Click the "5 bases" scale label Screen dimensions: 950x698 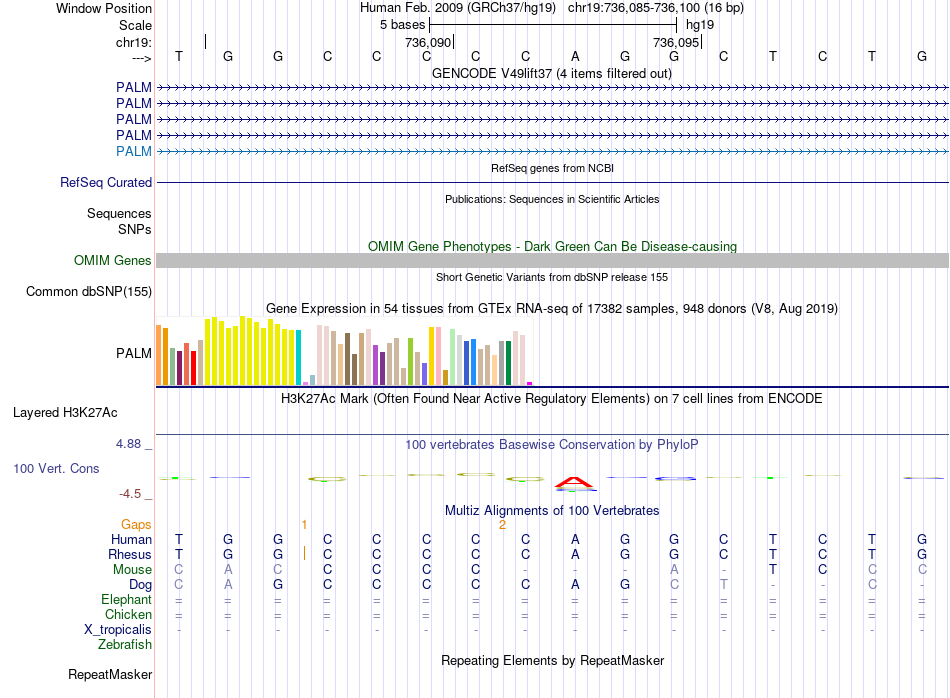pos(402,25)
